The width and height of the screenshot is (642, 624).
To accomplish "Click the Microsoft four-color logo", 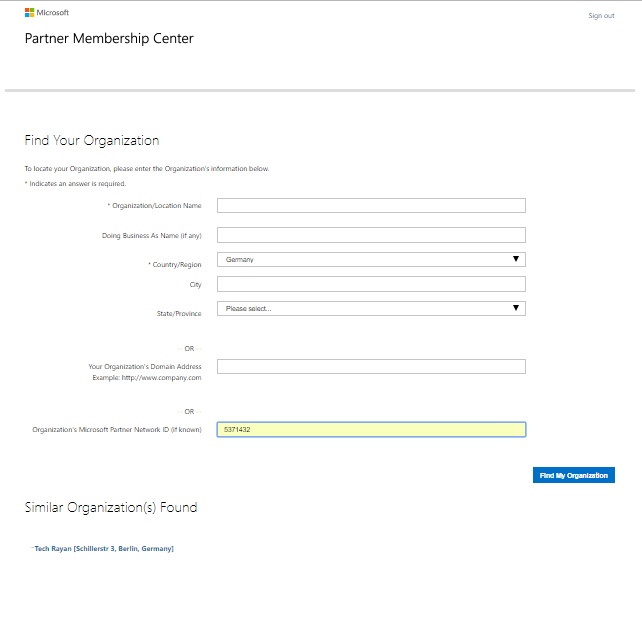I will coord(29,13).
